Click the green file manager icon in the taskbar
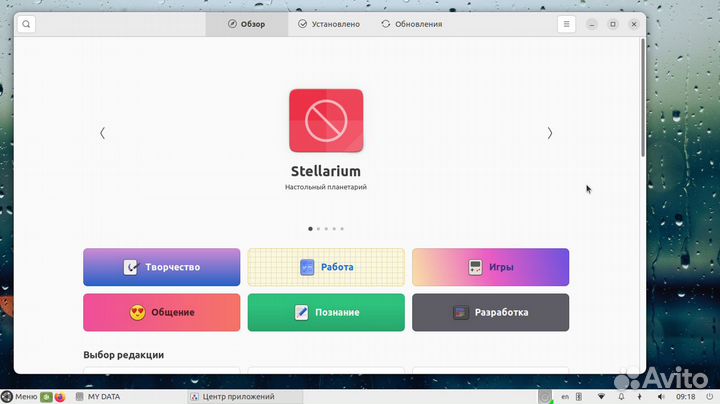Screen dimensions: 720x404 coord(47,397)
